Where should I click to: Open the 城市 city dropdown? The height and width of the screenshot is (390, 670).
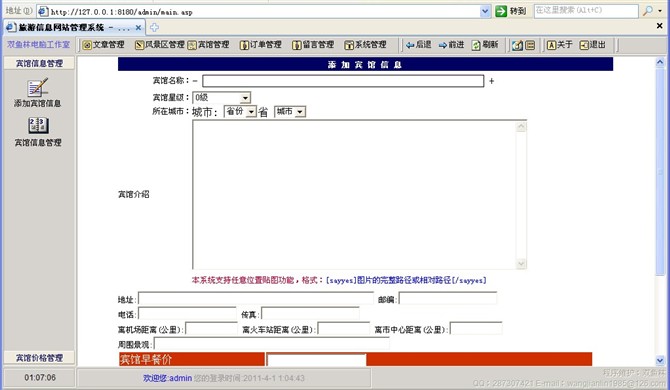coord(290,111)
